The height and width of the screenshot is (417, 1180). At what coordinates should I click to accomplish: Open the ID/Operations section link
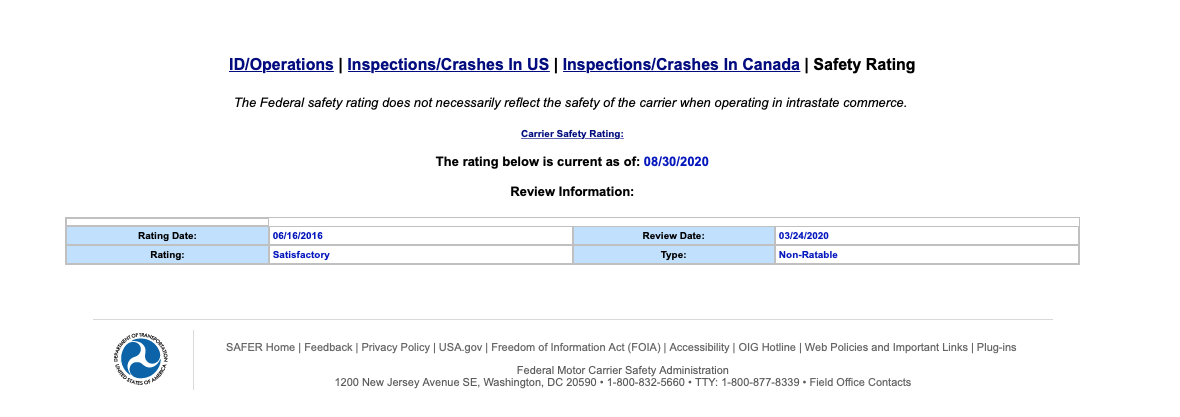pyautogui.click(x=281, y=65)
